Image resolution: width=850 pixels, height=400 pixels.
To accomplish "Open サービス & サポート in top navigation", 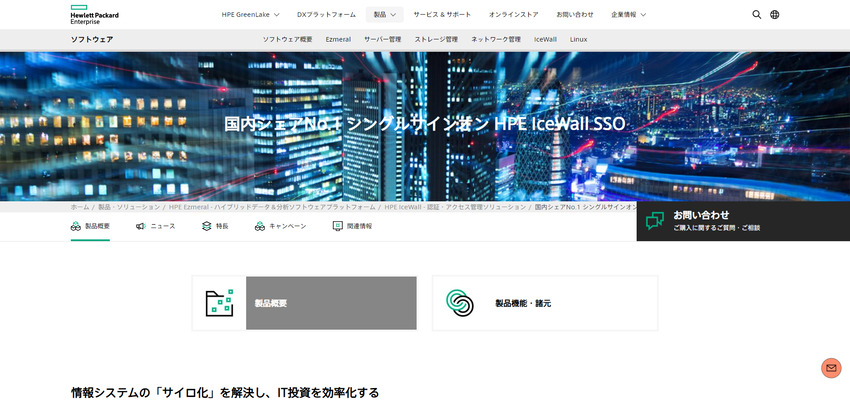I will [442, 15].
